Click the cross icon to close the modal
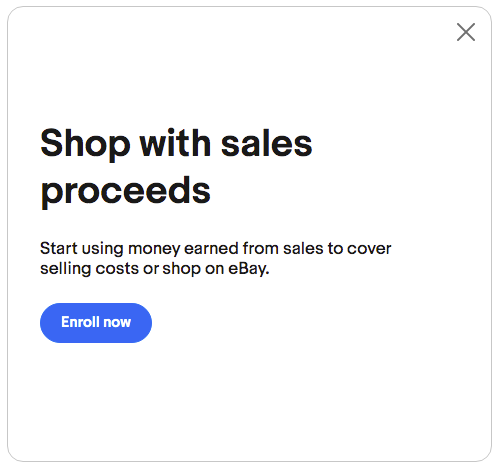 (x=466, y=32)
